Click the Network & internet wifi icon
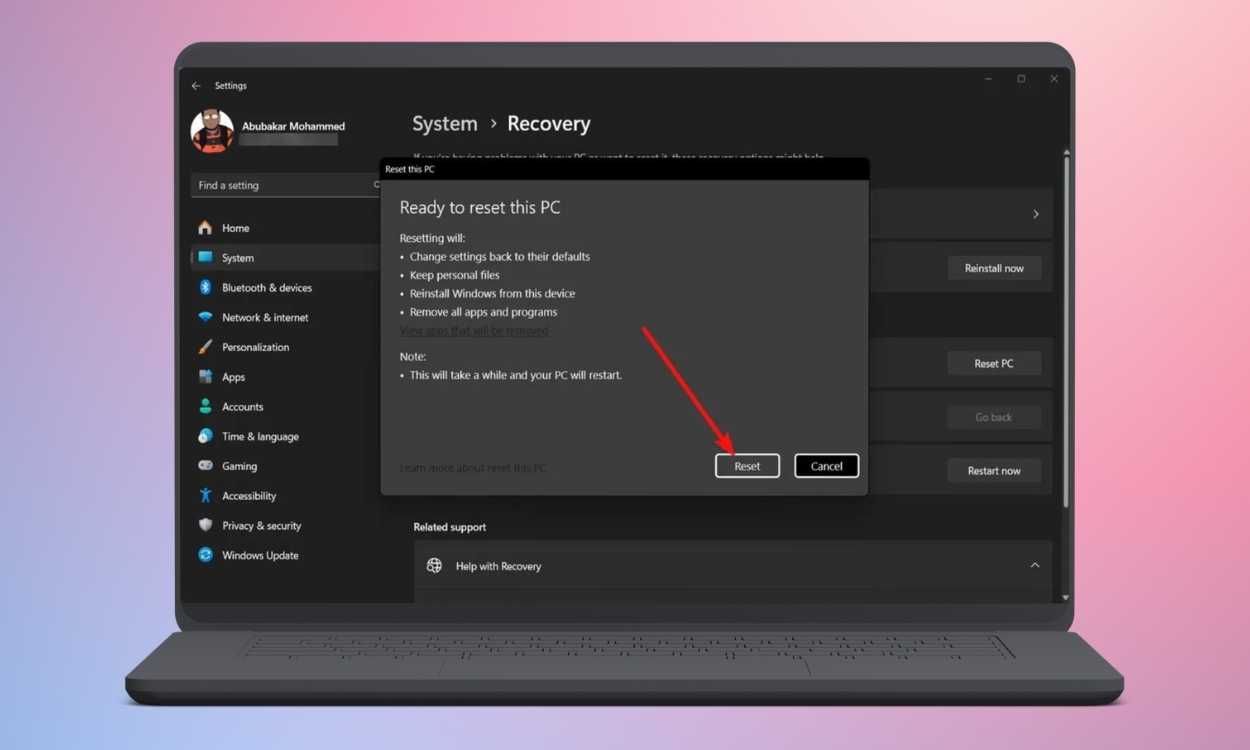 [205, 317]
